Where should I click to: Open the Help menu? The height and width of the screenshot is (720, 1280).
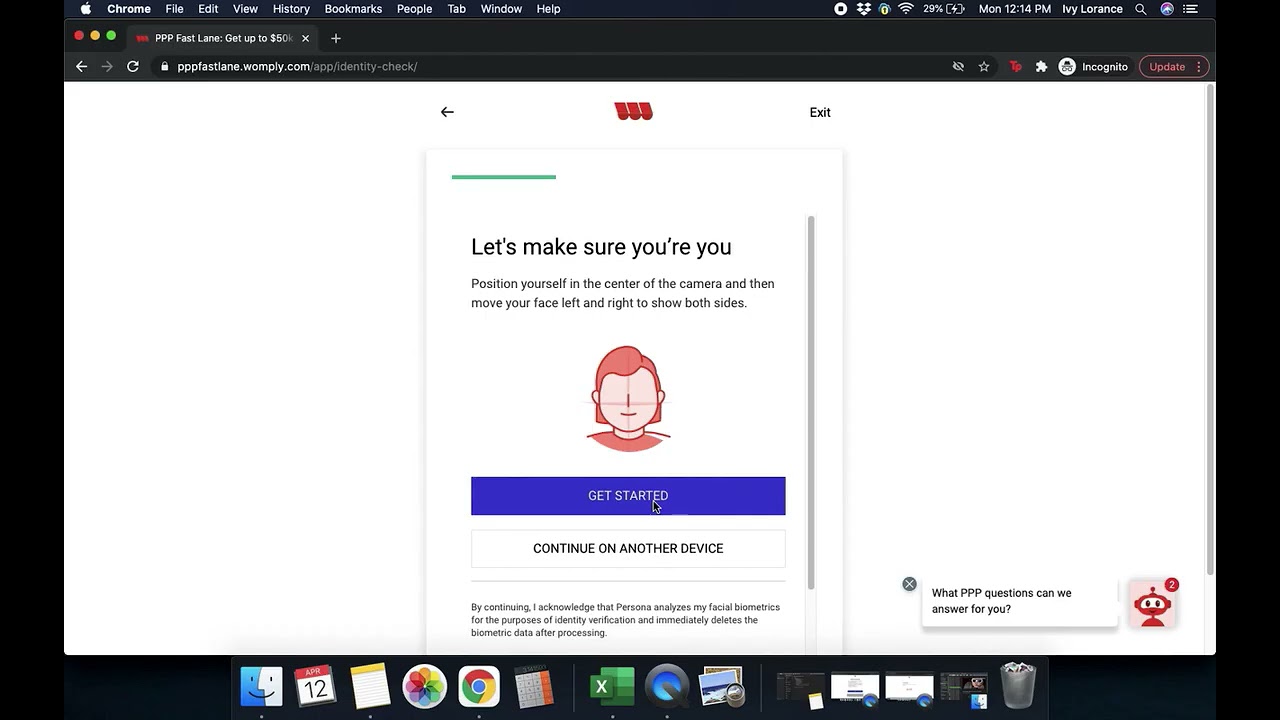click(x=548, y=9)
